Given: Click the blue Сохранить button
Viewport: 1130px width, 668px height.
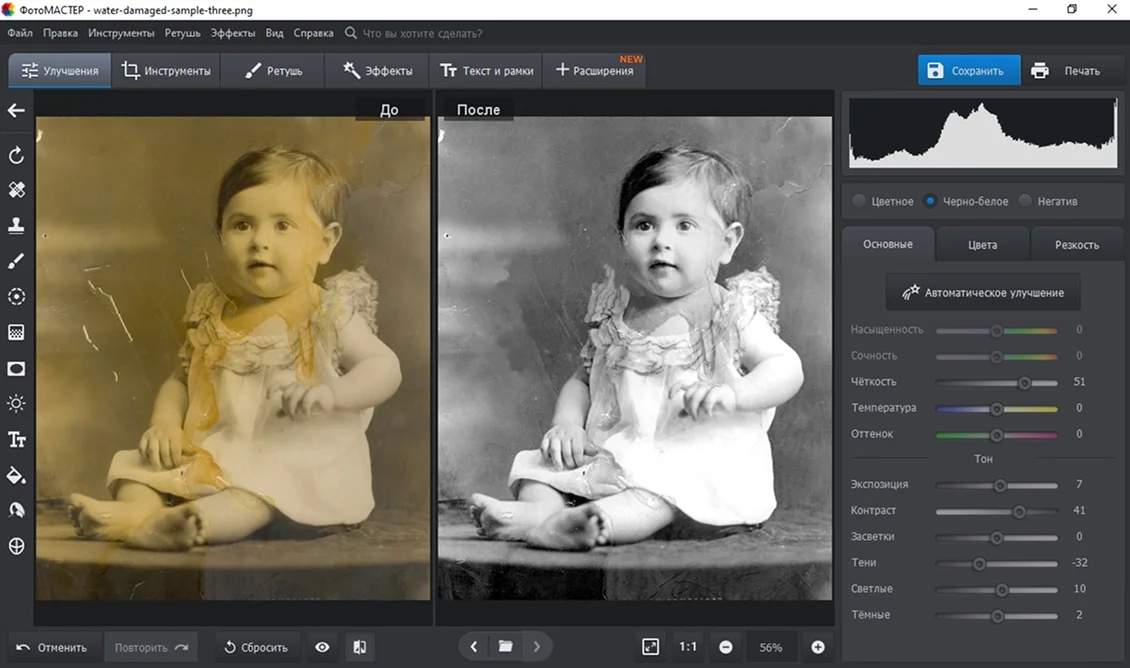Looking at the screenshot, I should tap(968, 71).
